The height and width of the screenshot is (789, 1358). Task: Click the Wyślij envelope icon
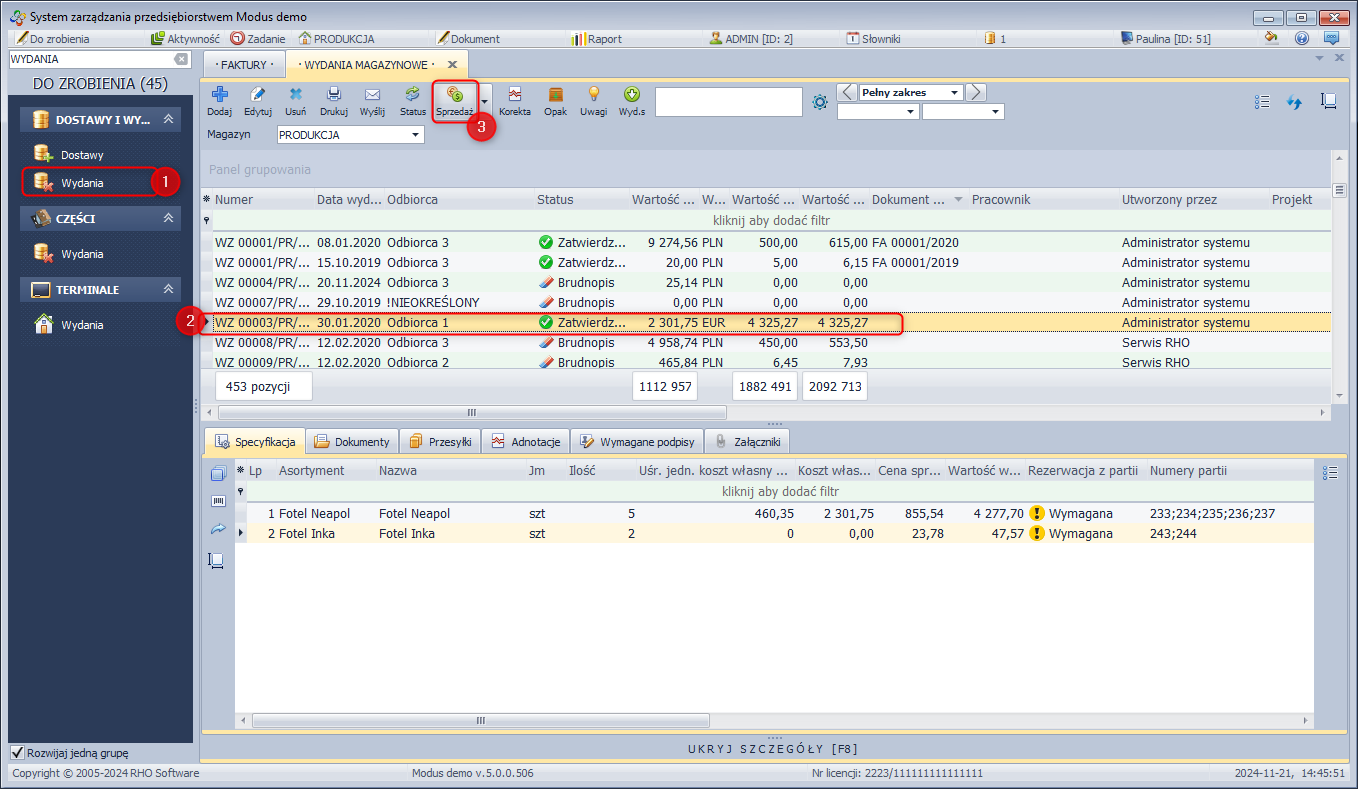point(372,96)
